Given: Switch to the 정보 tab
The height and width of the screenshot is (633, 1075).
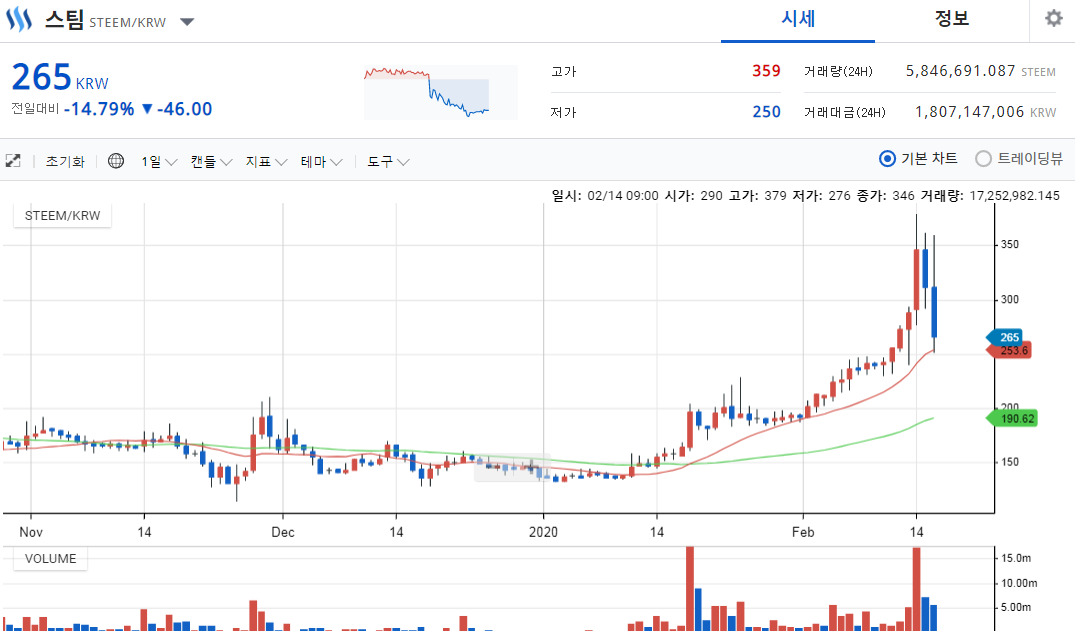Looking at the screenshot, I should point(952,19).
